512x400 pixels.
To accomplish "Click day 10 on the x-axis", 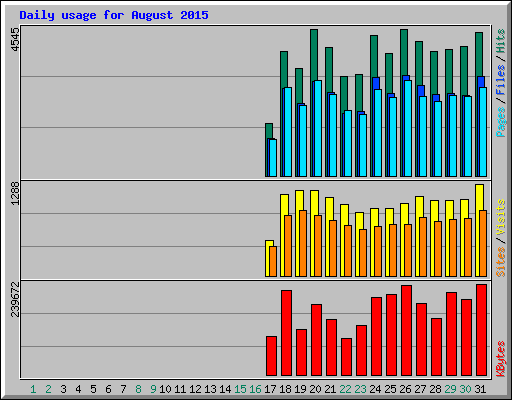I will [x=165, y=389].
